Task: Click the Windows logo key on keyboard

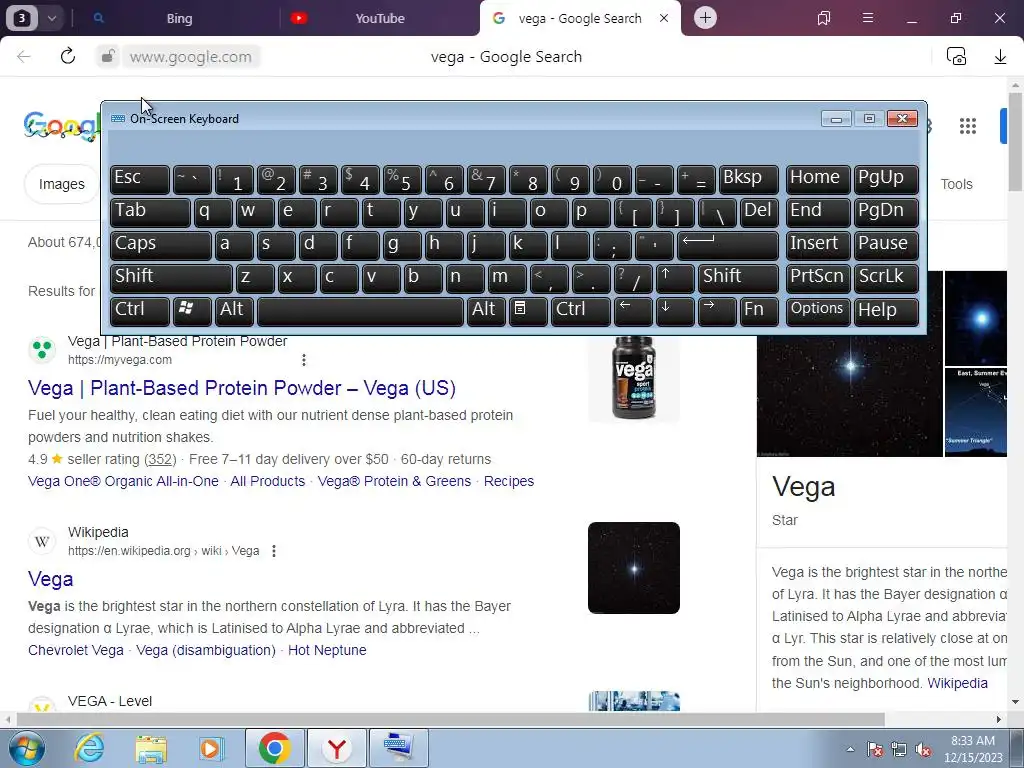Action: [x=192, y=311]
